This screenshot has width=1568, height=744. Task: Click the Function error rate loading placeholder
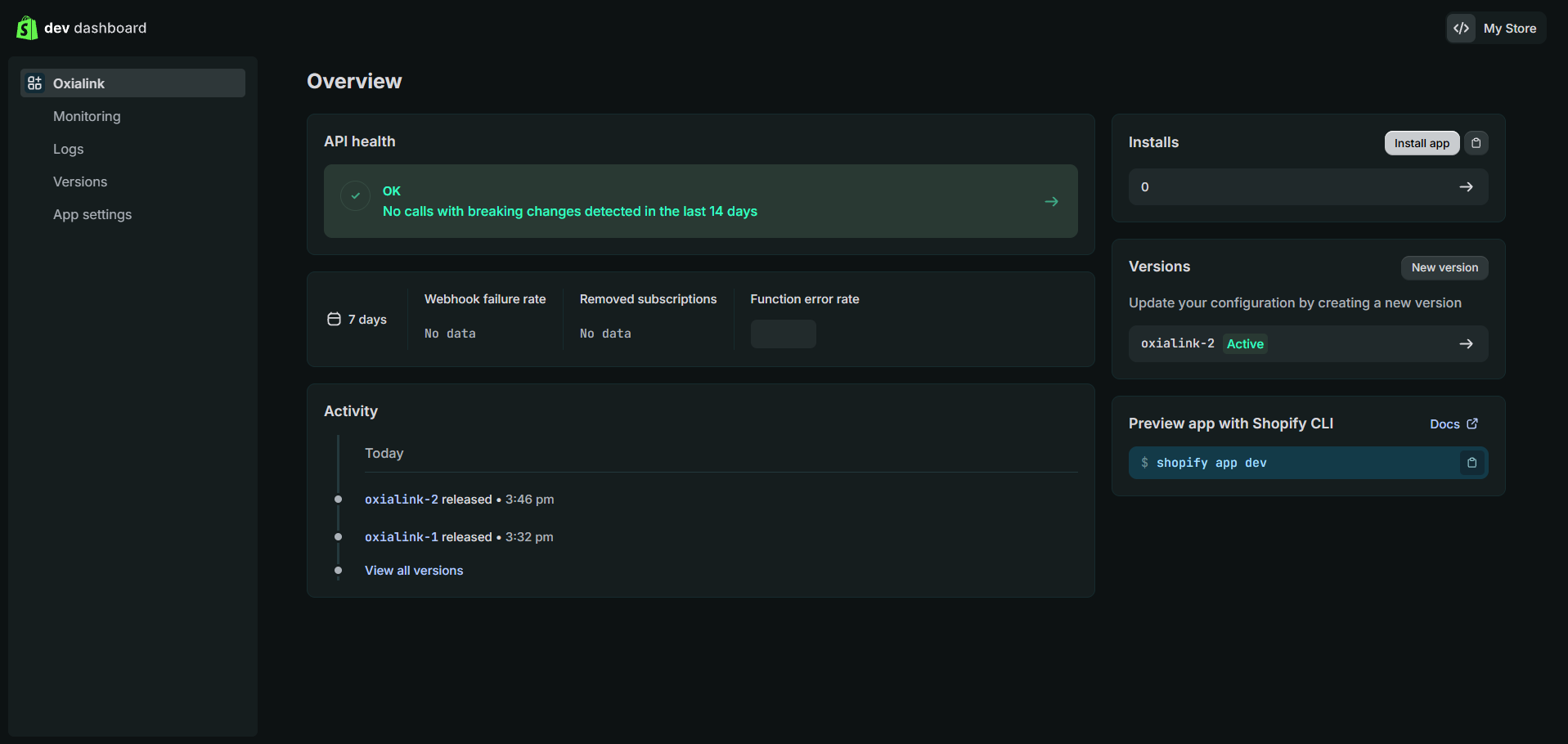pos(783,334)
